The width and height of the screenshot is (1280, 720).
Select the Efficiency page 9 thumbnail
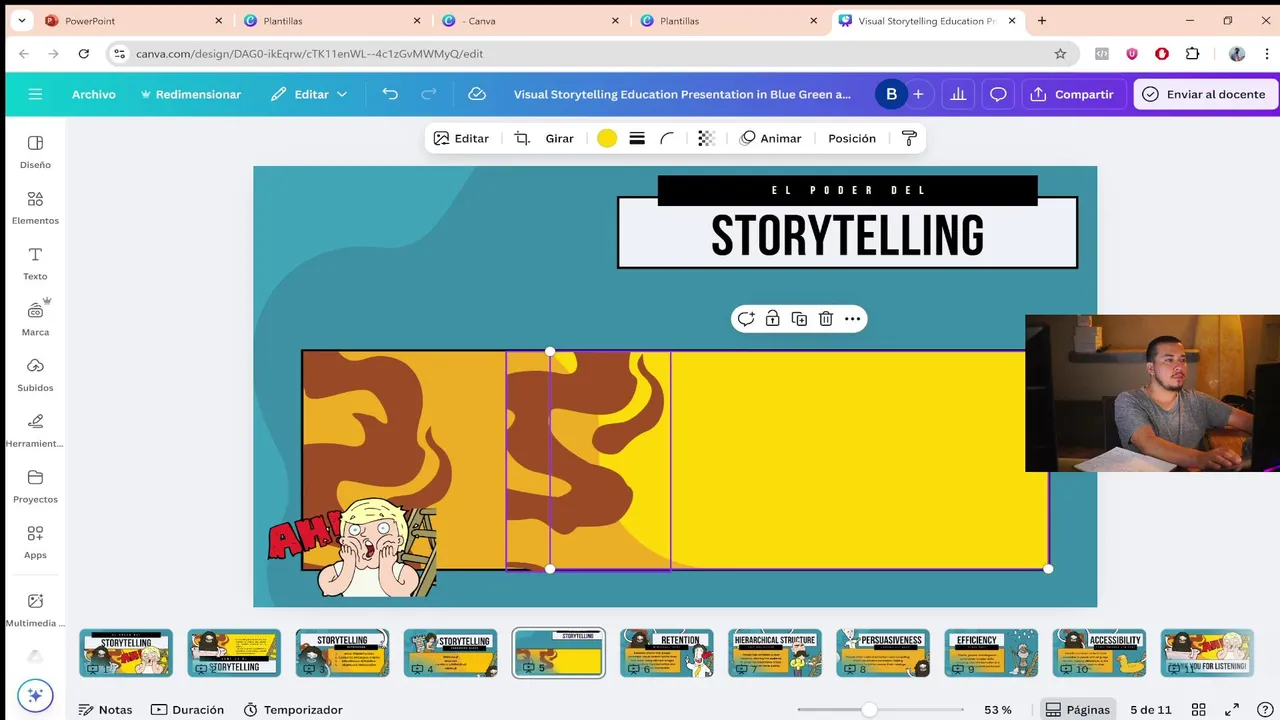pos(991,653)
